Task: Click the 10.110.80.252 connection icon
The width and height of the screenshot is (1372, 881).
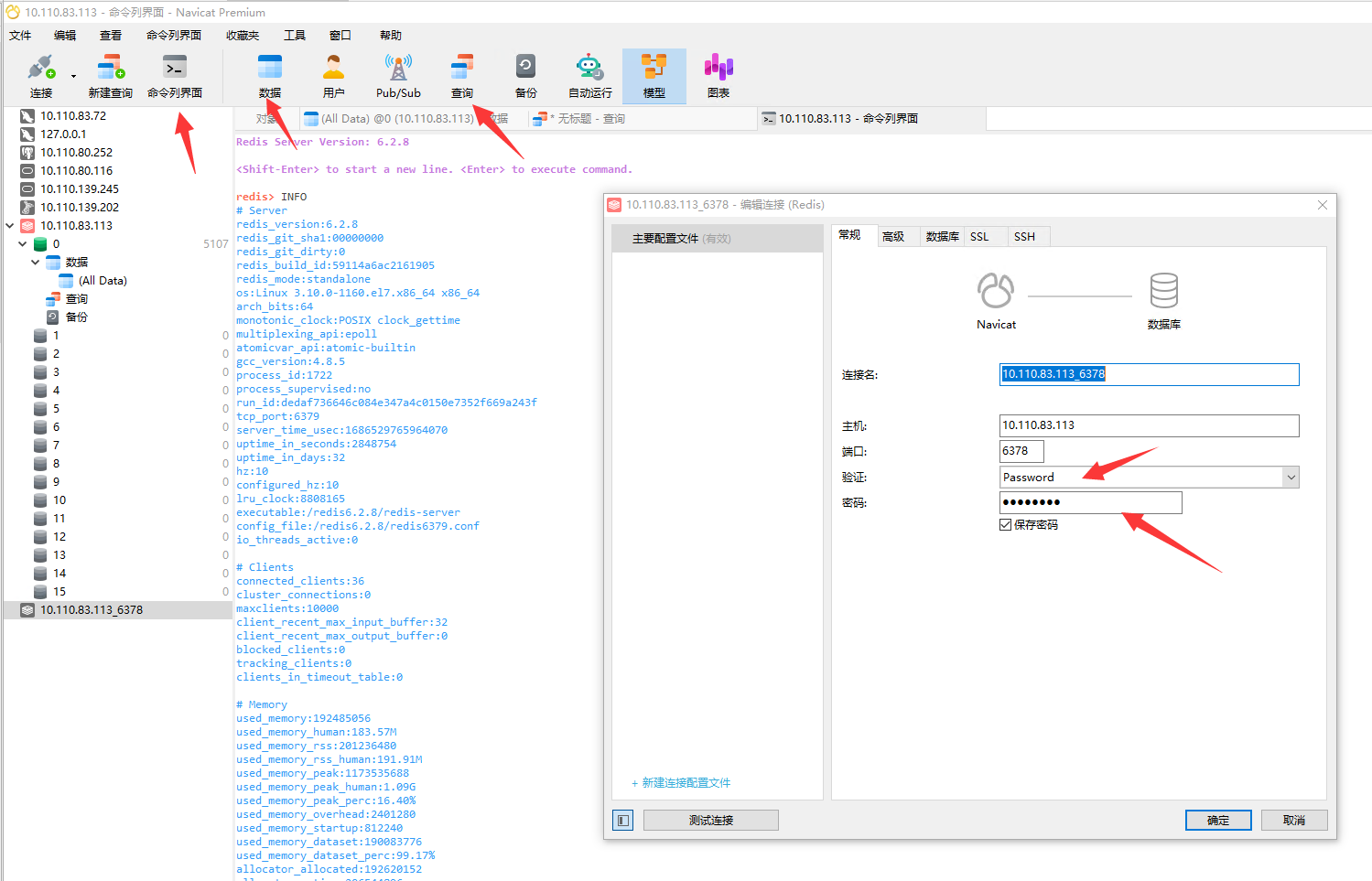Action: [x=27, y=152]
